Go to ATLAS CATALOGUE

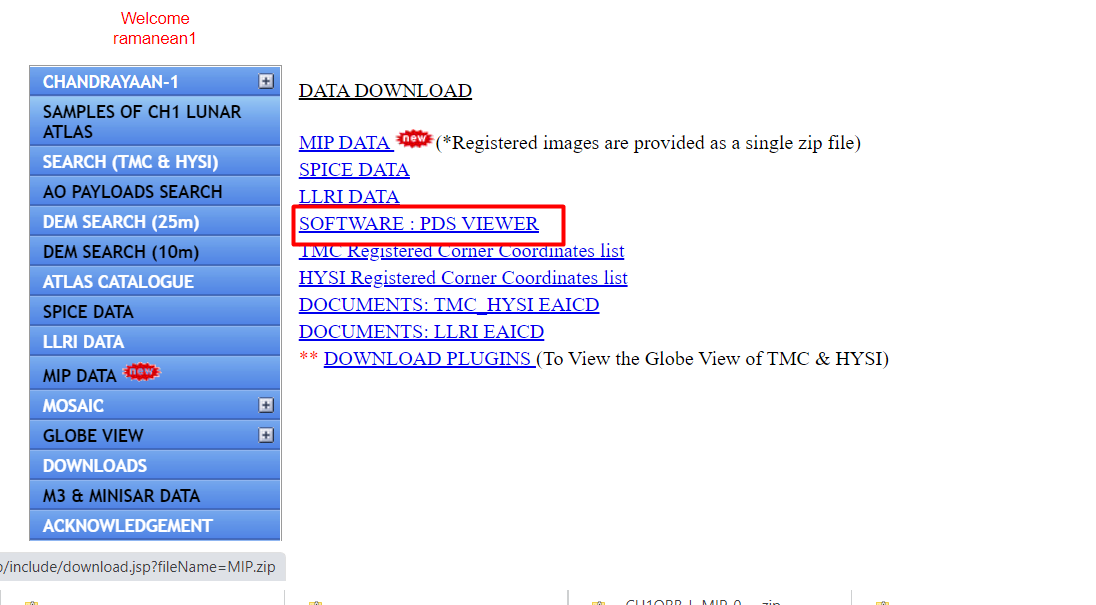(155, 282)
